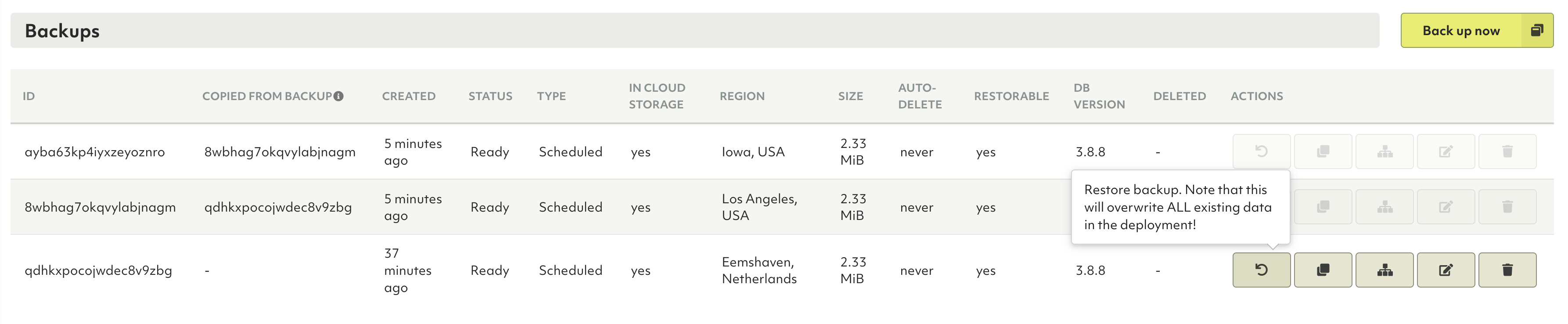Click edit icon in 8wbhag7okqvylabjnagm row

coord(1446,206)
